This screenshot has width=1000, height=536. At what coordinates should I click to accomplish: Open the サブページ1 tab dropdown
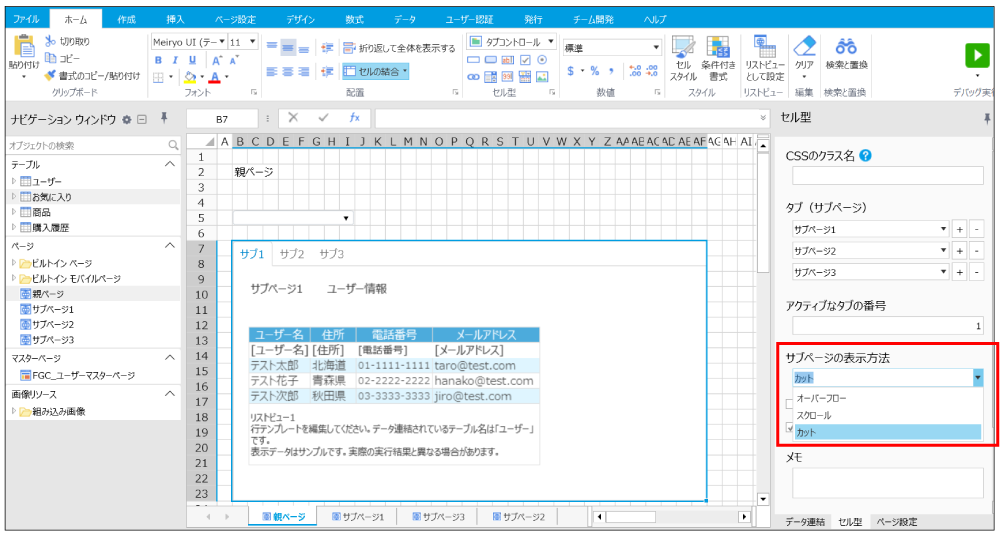tap(943, 229)
